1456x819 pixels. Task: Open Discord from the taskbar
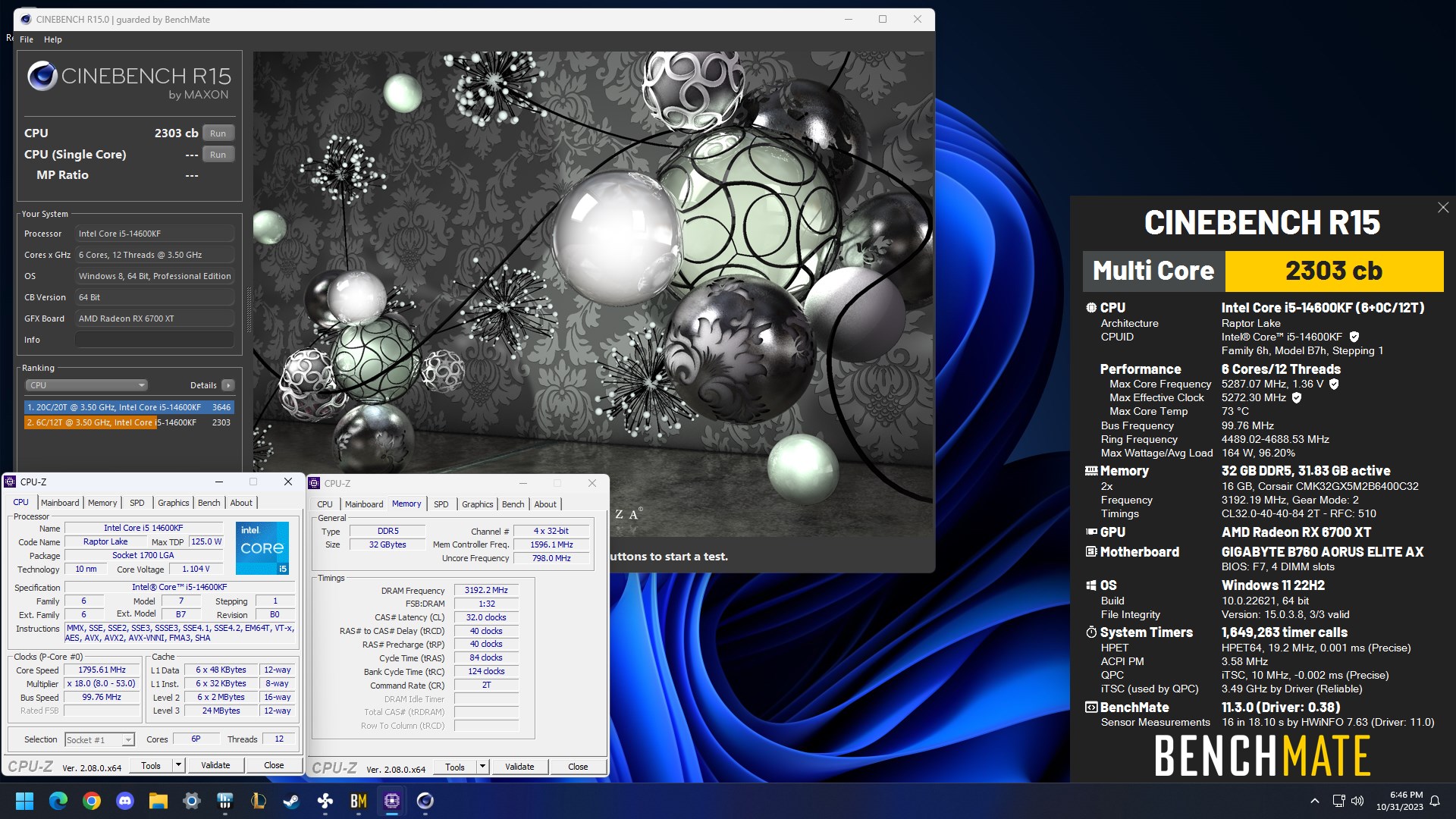[x=125, y=801]
